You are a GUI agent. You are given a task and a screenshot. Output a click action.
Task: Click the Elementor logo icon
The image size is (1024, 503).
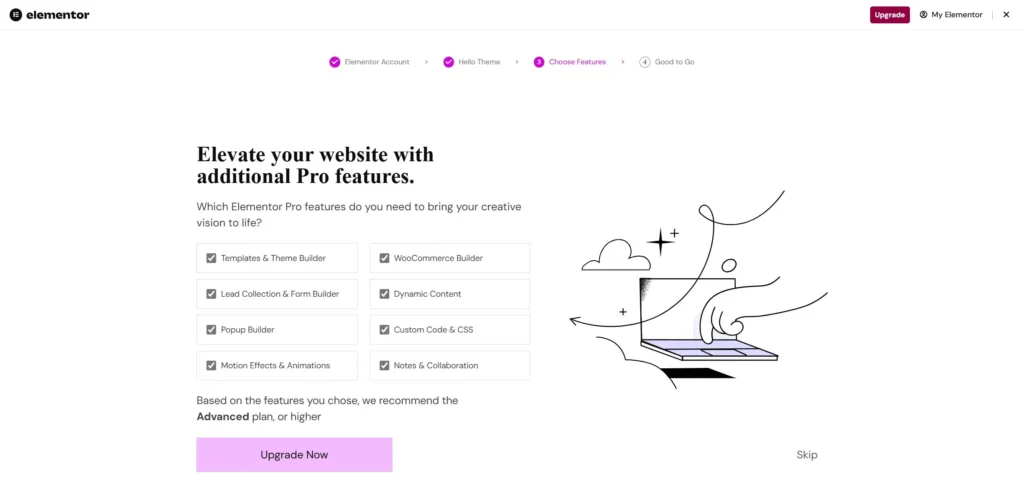15,15
